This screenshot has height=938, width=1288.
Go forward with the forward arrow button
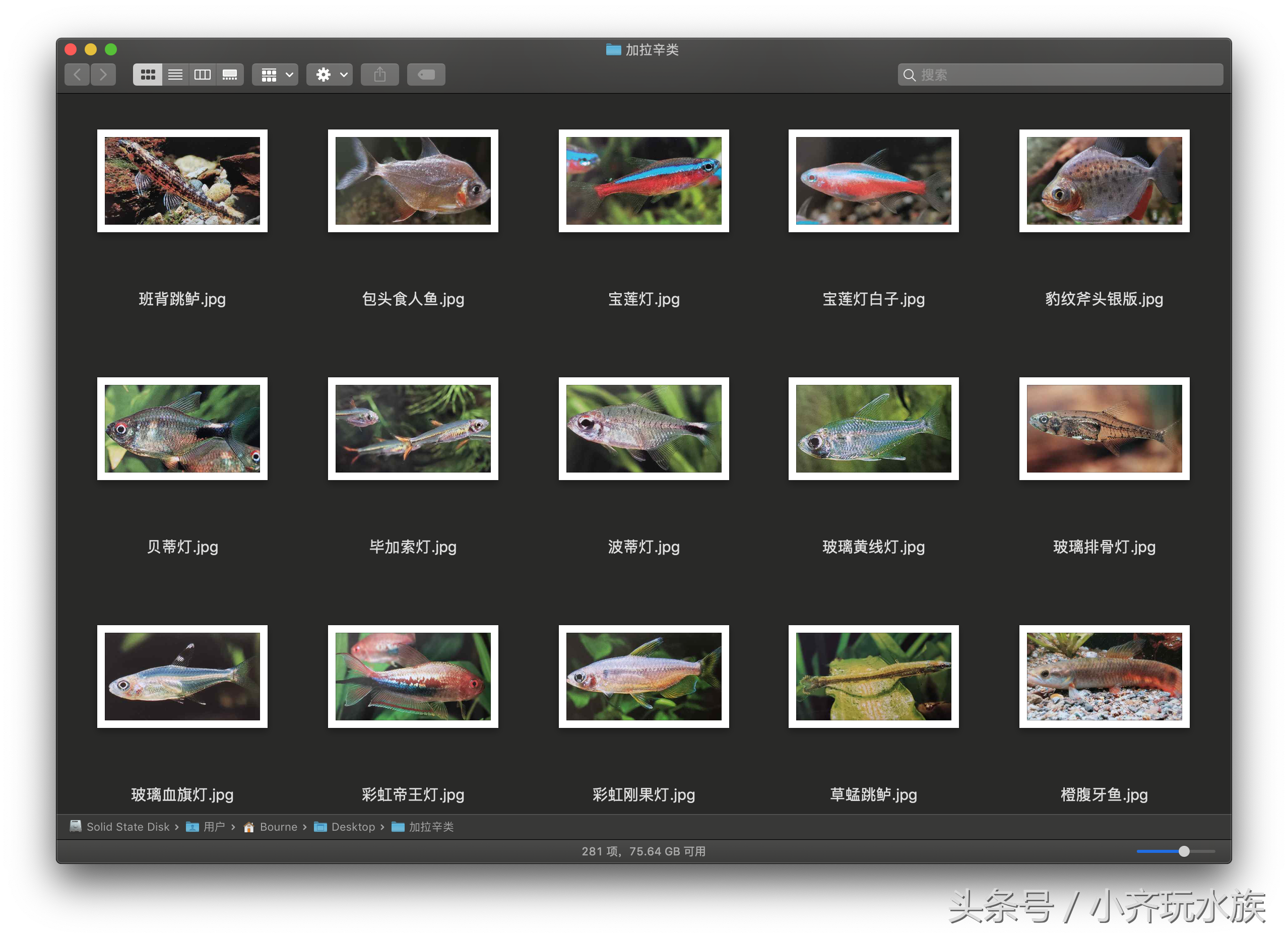click(x=103, y=75)
